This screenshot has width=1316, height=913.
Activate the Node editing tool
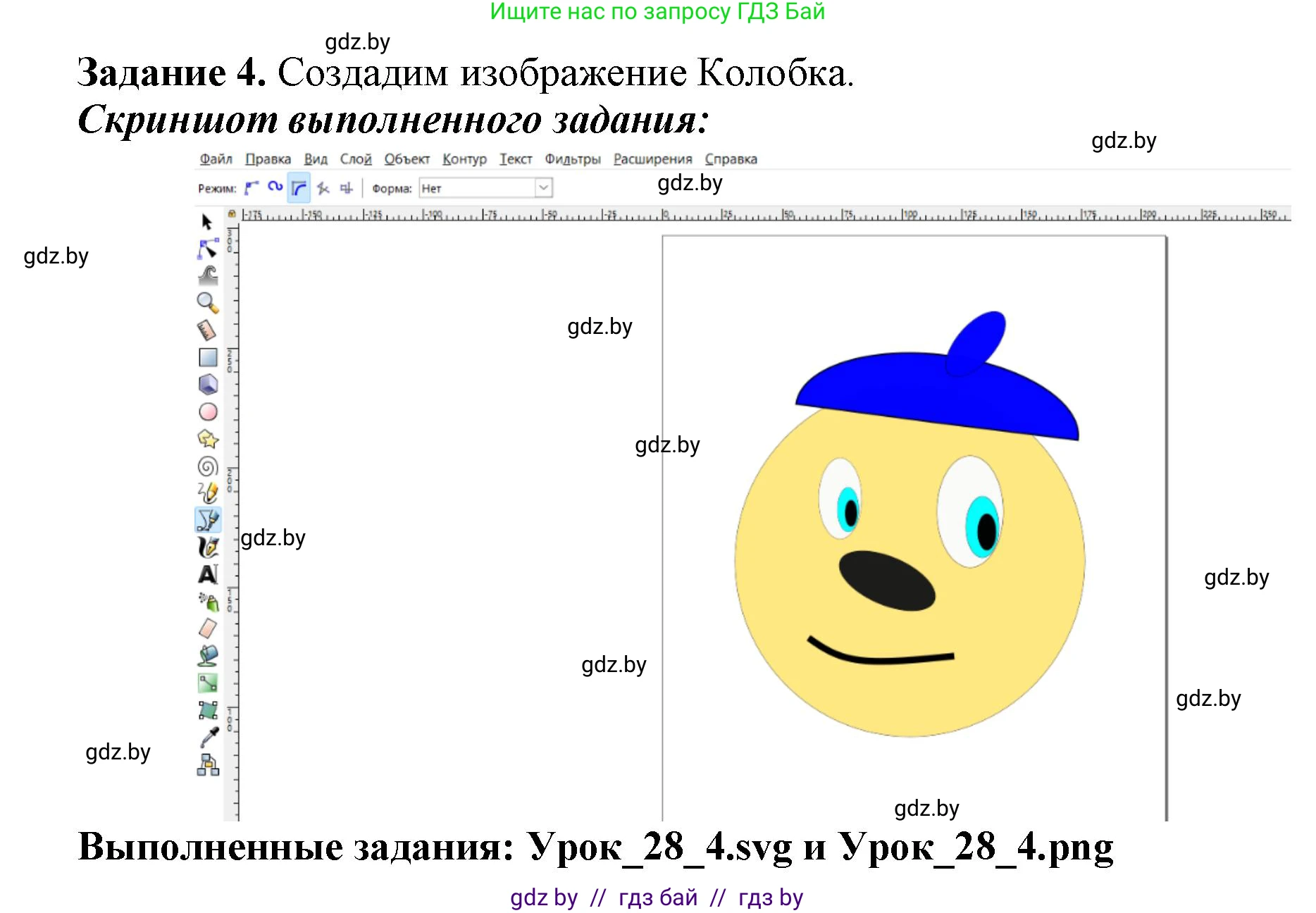click(208, 249)
